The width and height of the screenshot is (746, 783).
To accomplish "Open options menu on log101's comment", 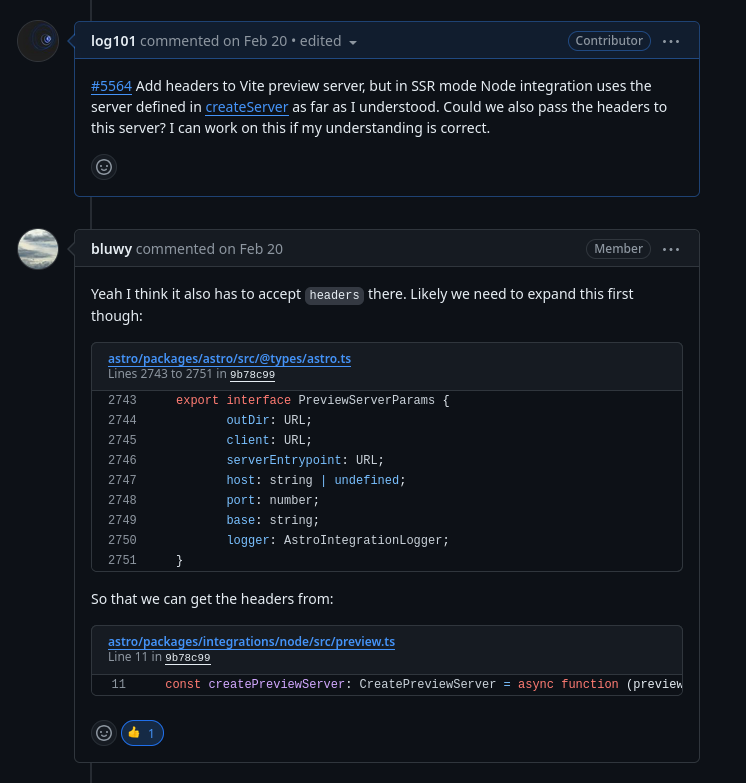I will point(671,41).
